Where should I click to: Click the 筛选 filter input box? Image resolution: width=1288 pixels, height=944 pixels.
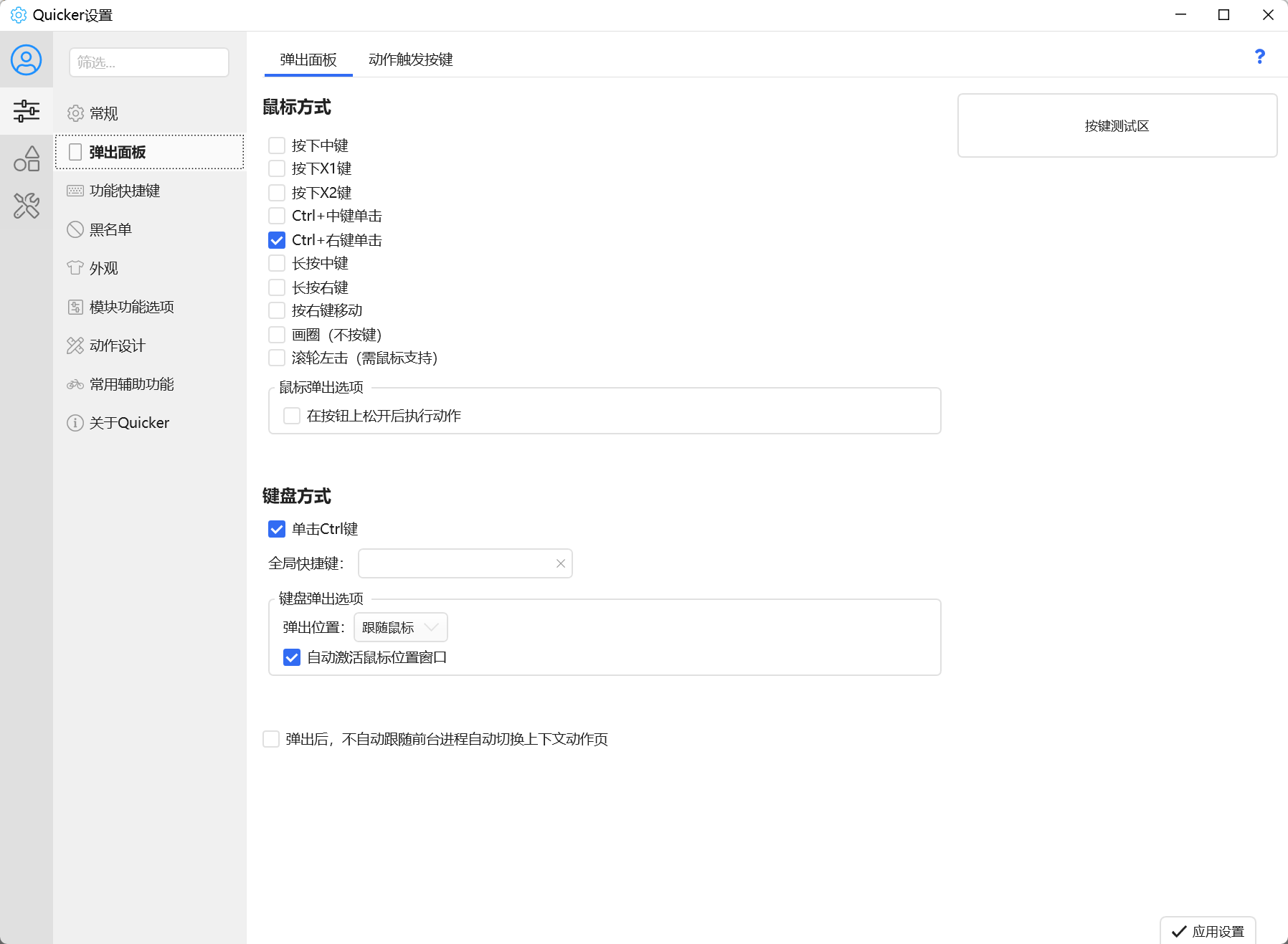click(149, 62)
